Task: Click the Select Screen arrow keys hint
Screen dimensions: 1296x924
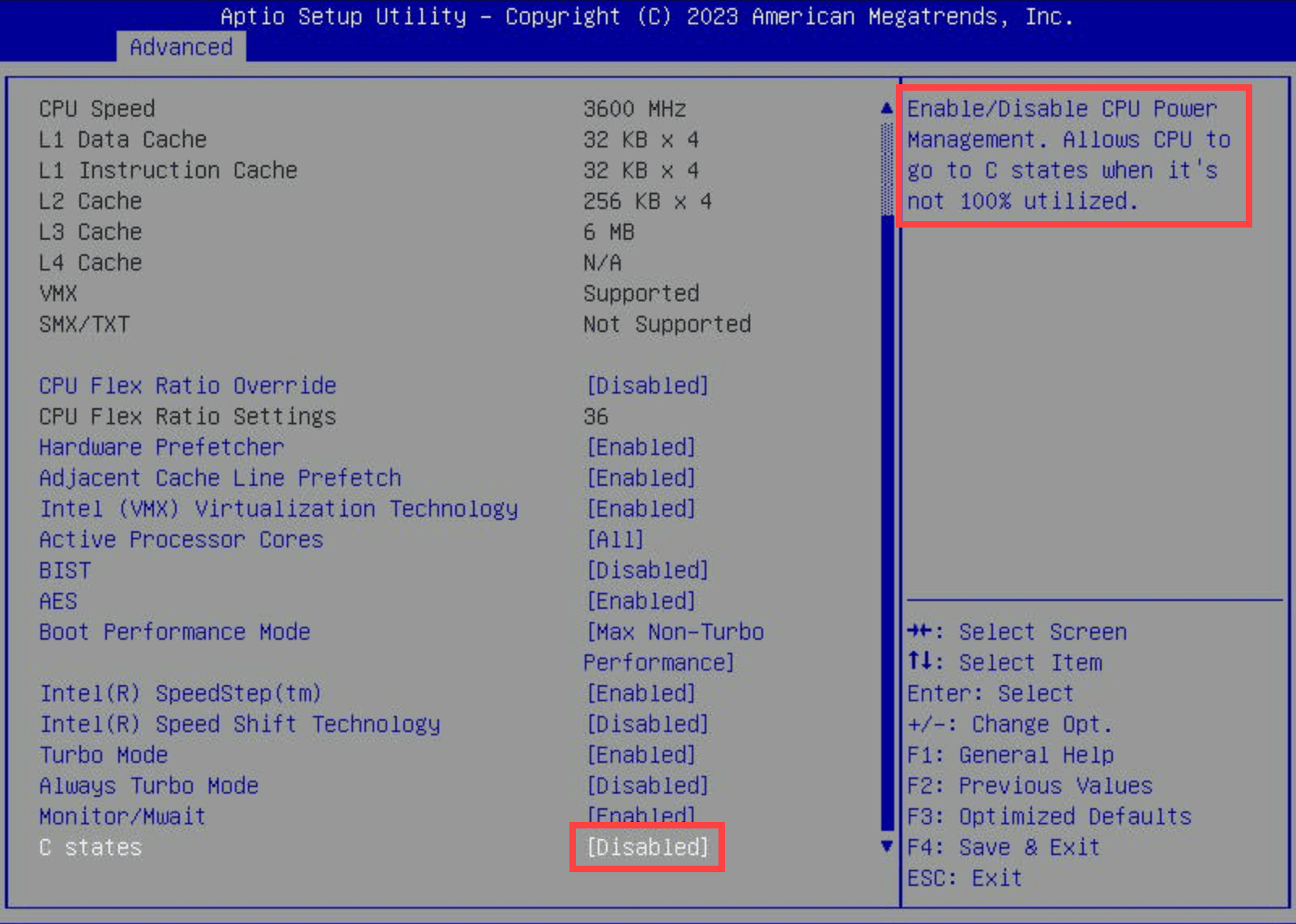Action: coord(1017,632)
